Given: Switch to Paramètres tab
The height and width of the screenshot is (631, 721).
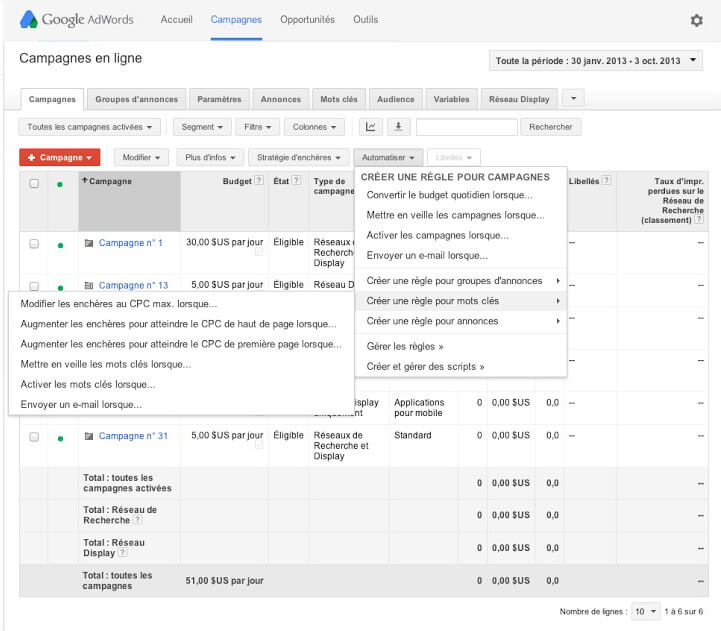Looking at the screenshot, I should click(219, 99).
